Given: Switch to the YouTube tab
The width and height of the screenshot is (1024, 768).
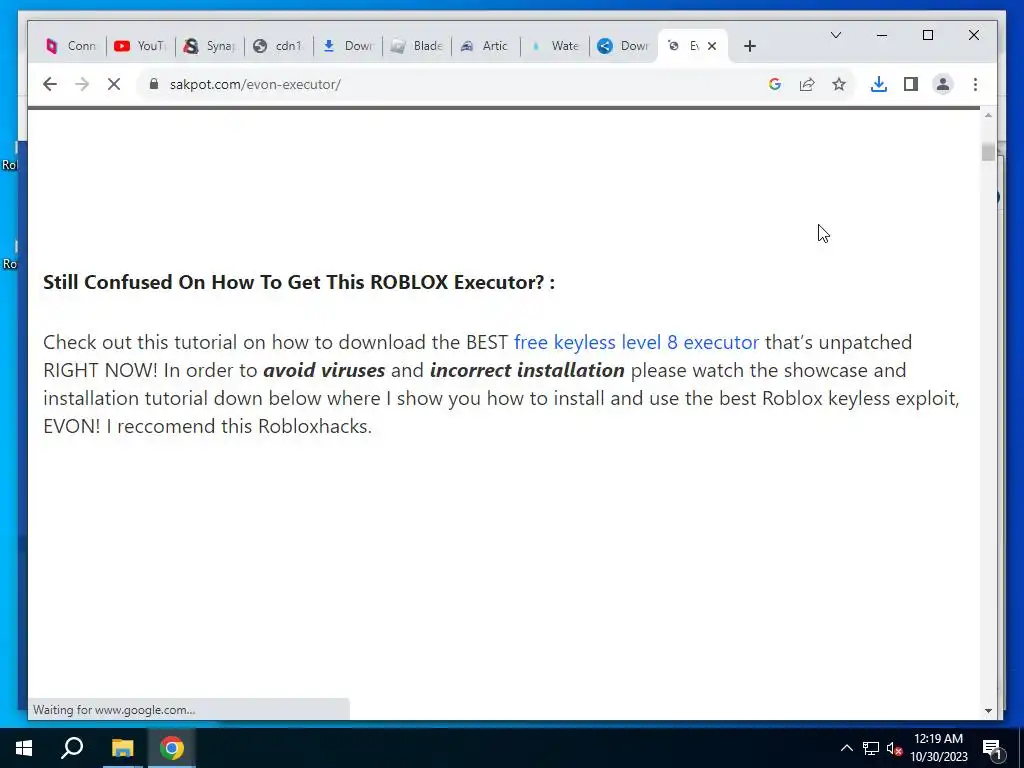Looking at the screenshot, I should [x=140, y=46].
